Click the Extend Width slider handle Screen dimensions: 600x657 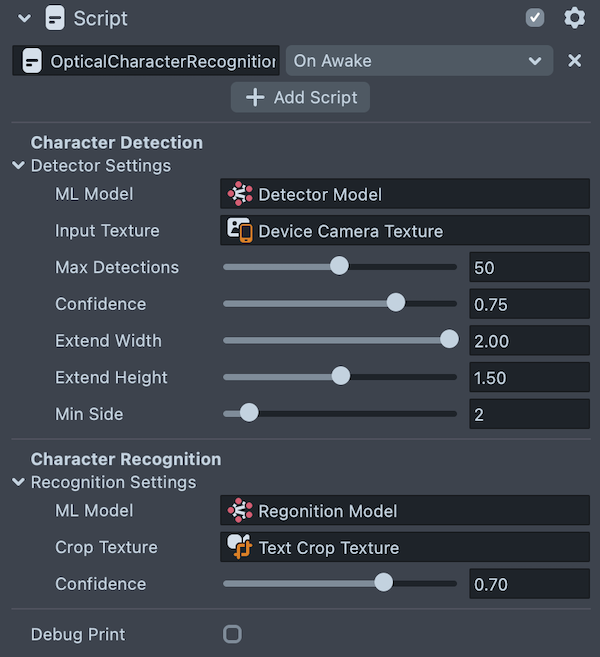pos(450,340)
